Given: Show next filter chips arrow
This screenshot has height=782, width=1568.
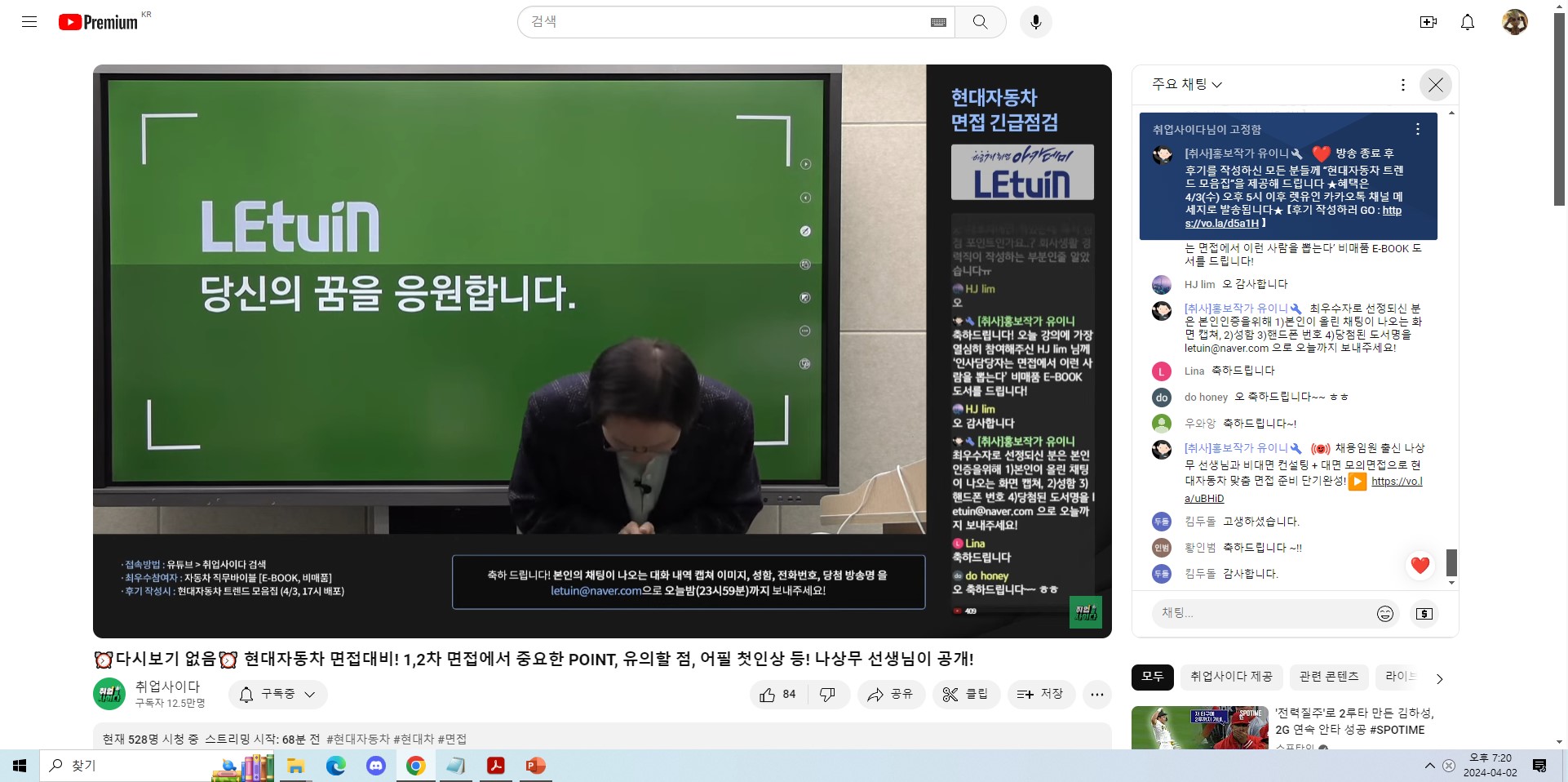Looking at the screenshot, I should 1440,678.
